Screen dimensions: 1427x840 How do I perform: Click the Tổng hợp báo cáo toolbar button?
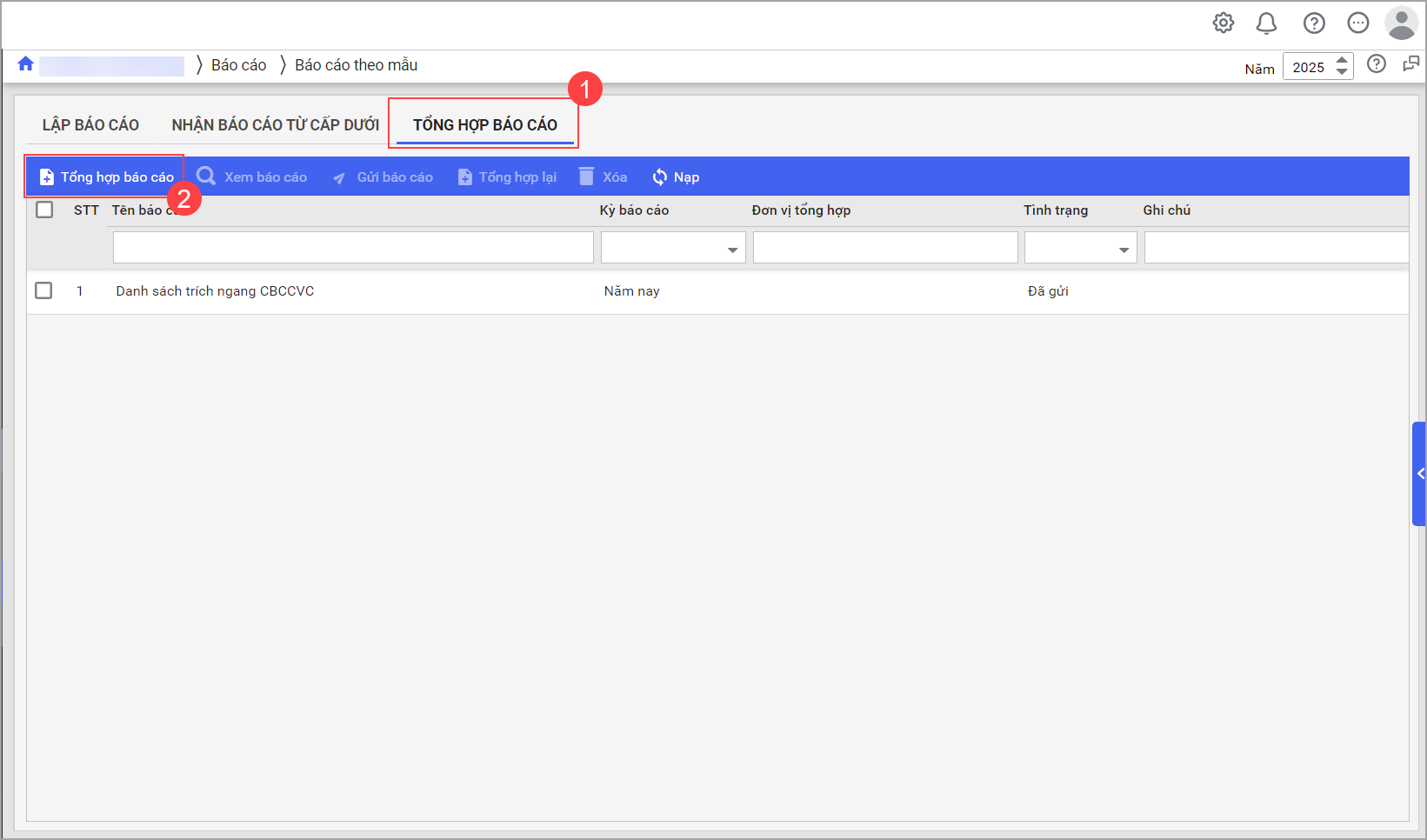click(106, 177)
